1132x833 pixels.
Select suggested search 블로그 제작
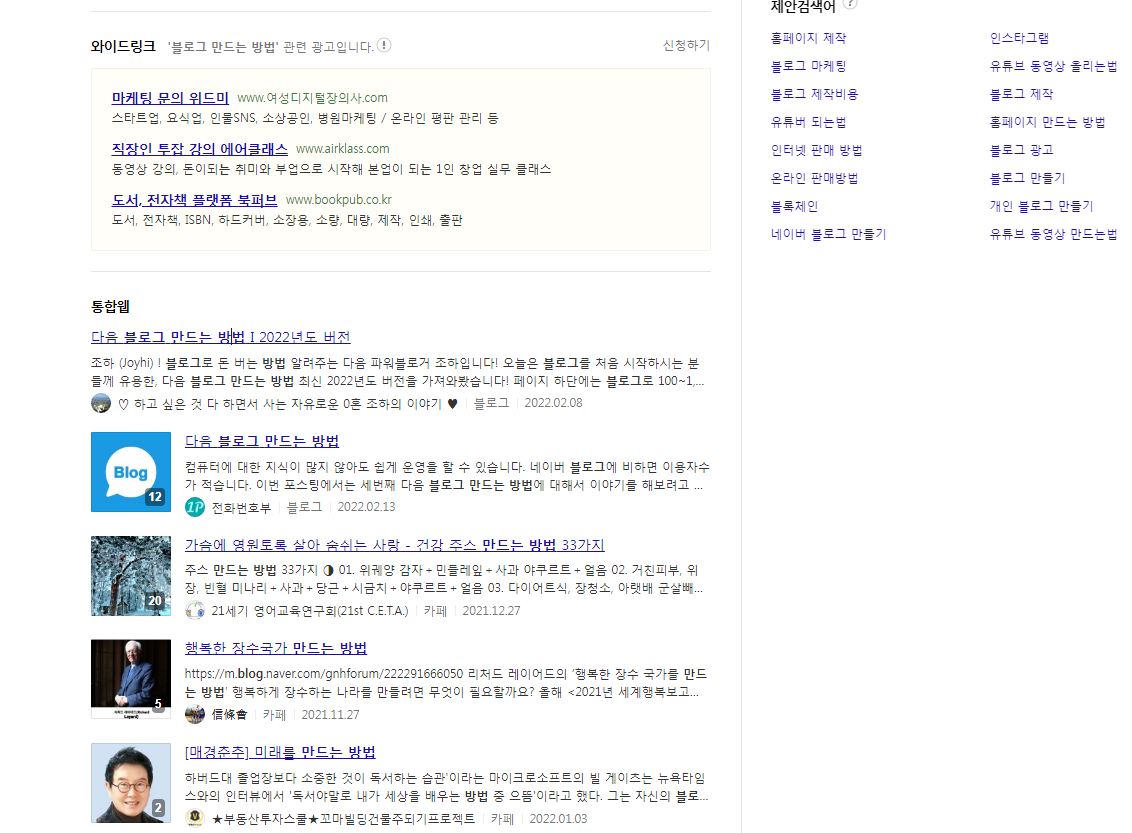[x=1022, y=94]
